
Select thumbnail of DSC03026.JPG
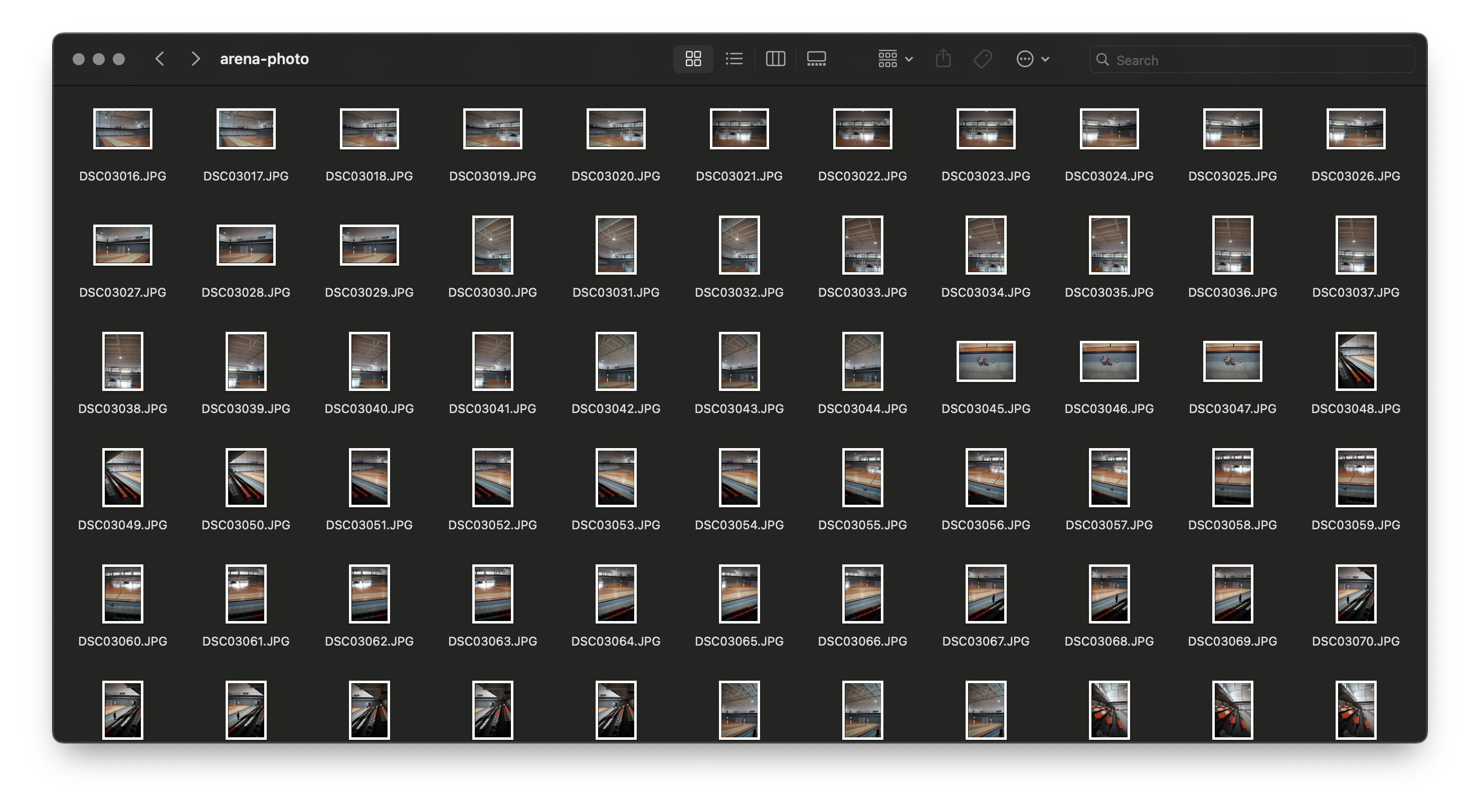(1356, 129)
